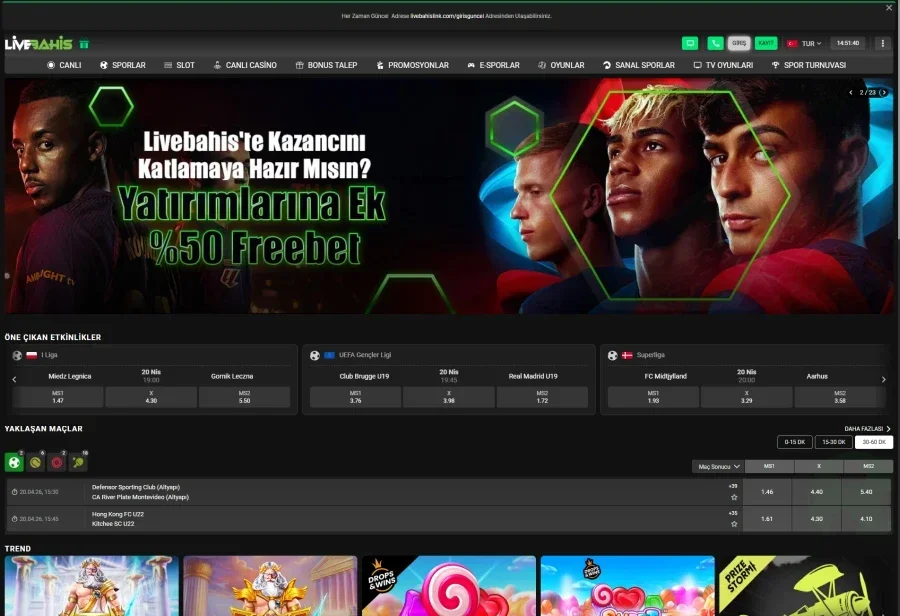
Task: Close the top address notification bar
Action: [x=889, y=8]
